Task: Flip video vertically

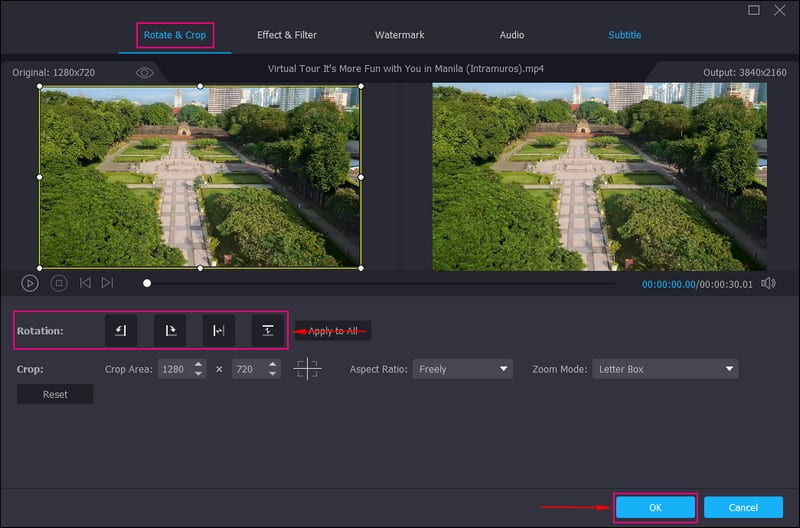Action: (268, 330)
